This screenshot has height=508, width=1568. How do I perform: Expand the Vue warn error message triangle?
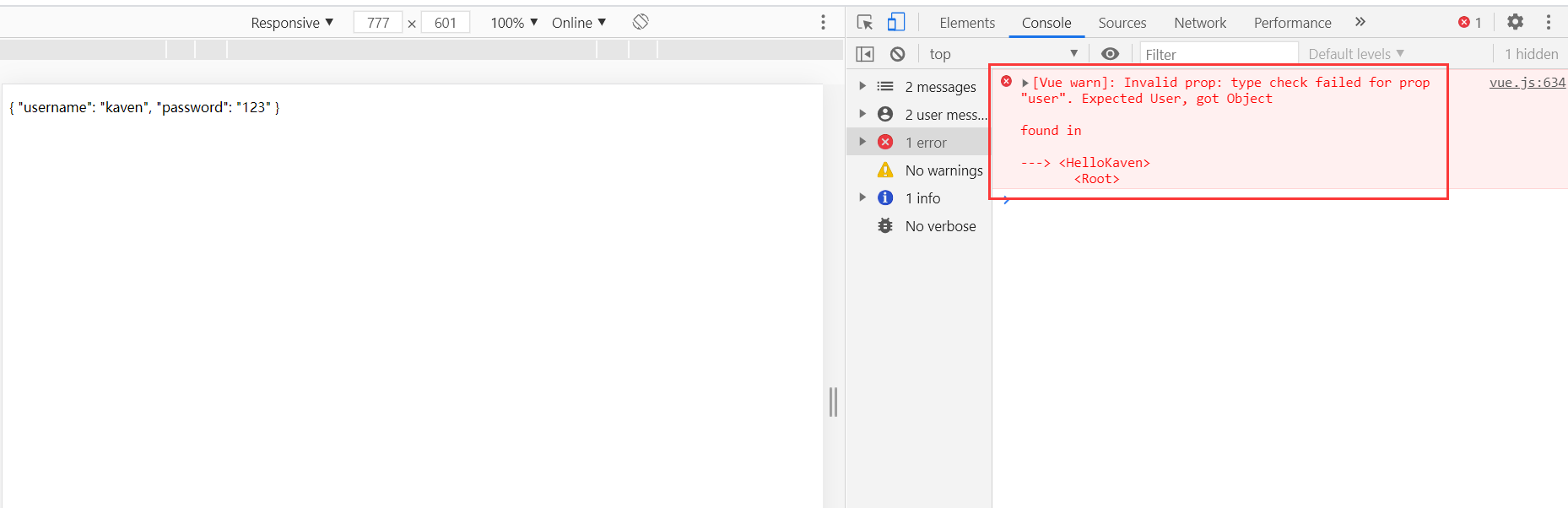[x=1025, y=83]
